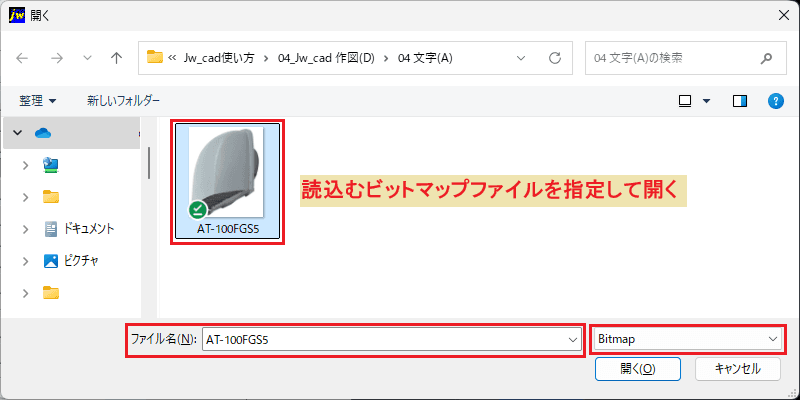Expand the ドキュメント node
The image size is (800, 400).
pos(26,229)
